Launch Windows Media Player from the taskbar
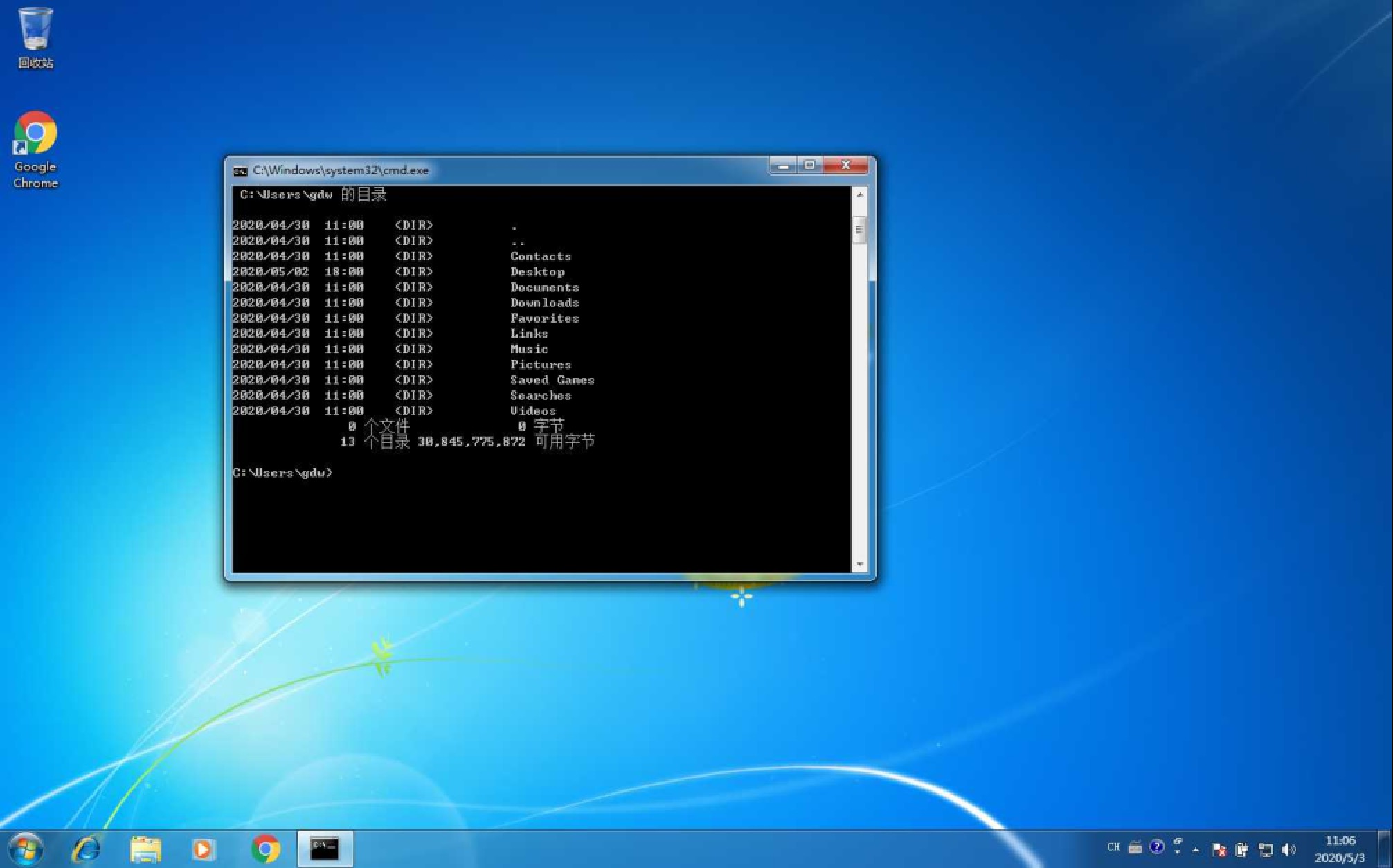The image size is (1393, 868). click(x=203, y=847)
